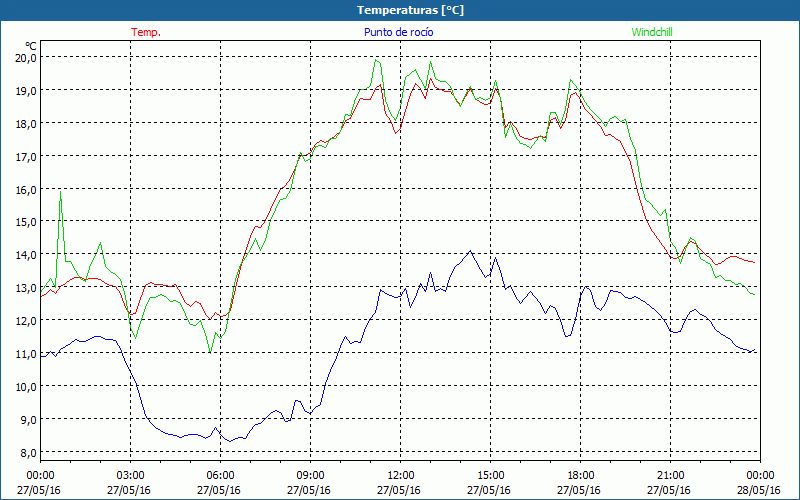Click the '09:00' time axis label
The width and height of the screenshot is (800, 500).
(310, 476)
